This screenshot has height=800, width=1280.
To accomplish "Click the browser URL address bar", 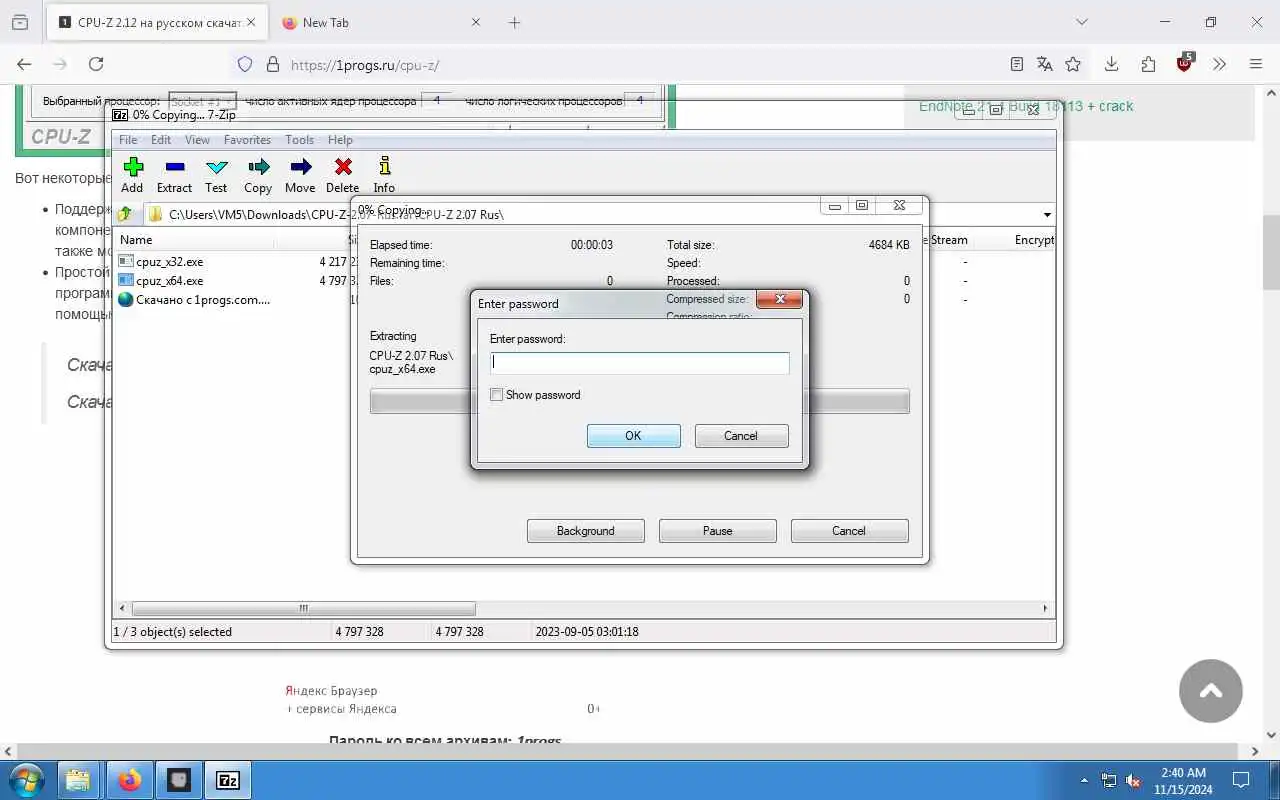I will coord(640,65).
